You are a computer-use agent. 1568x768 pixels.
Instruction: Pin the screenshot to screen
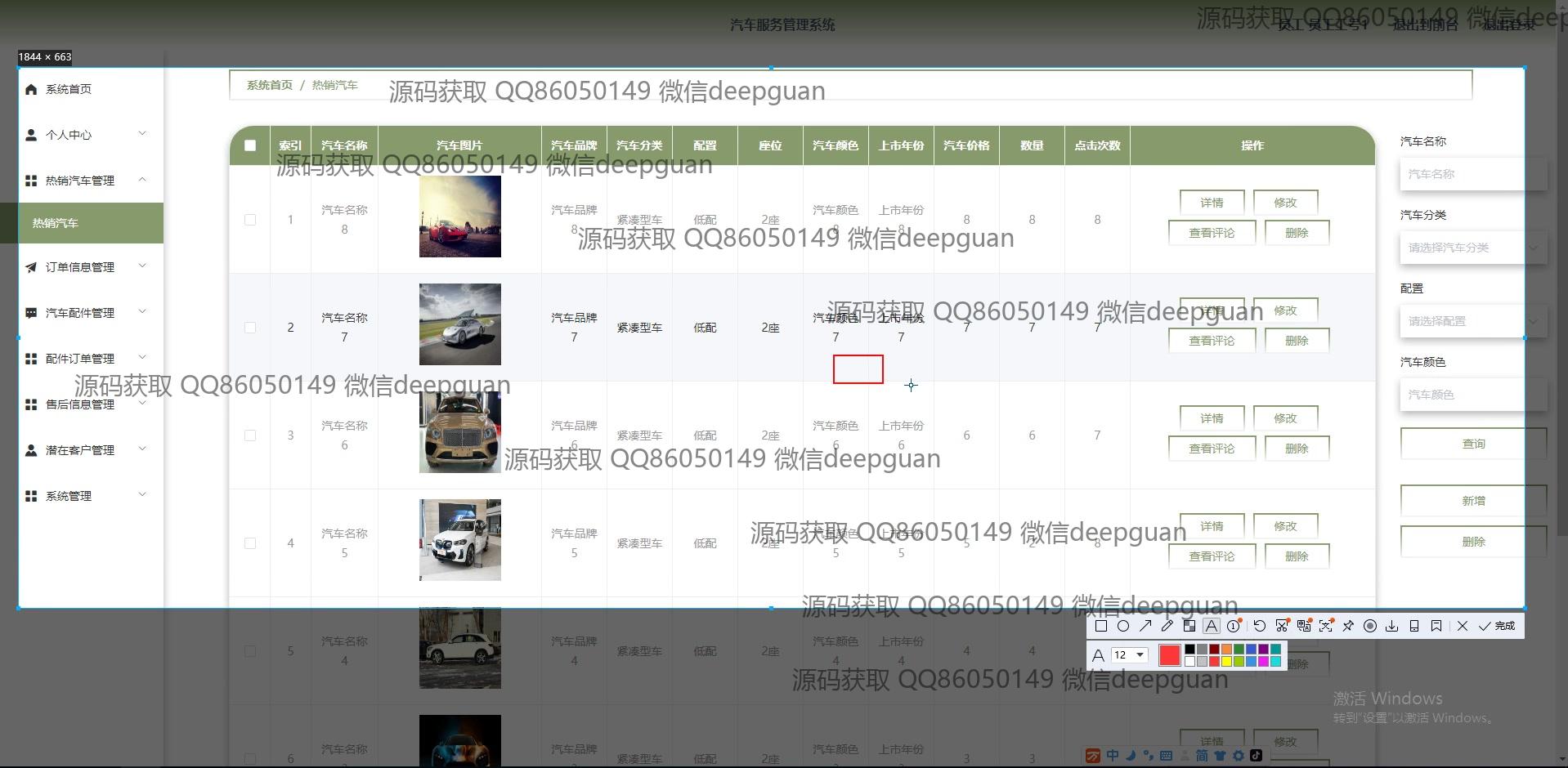click(1348, 626)
